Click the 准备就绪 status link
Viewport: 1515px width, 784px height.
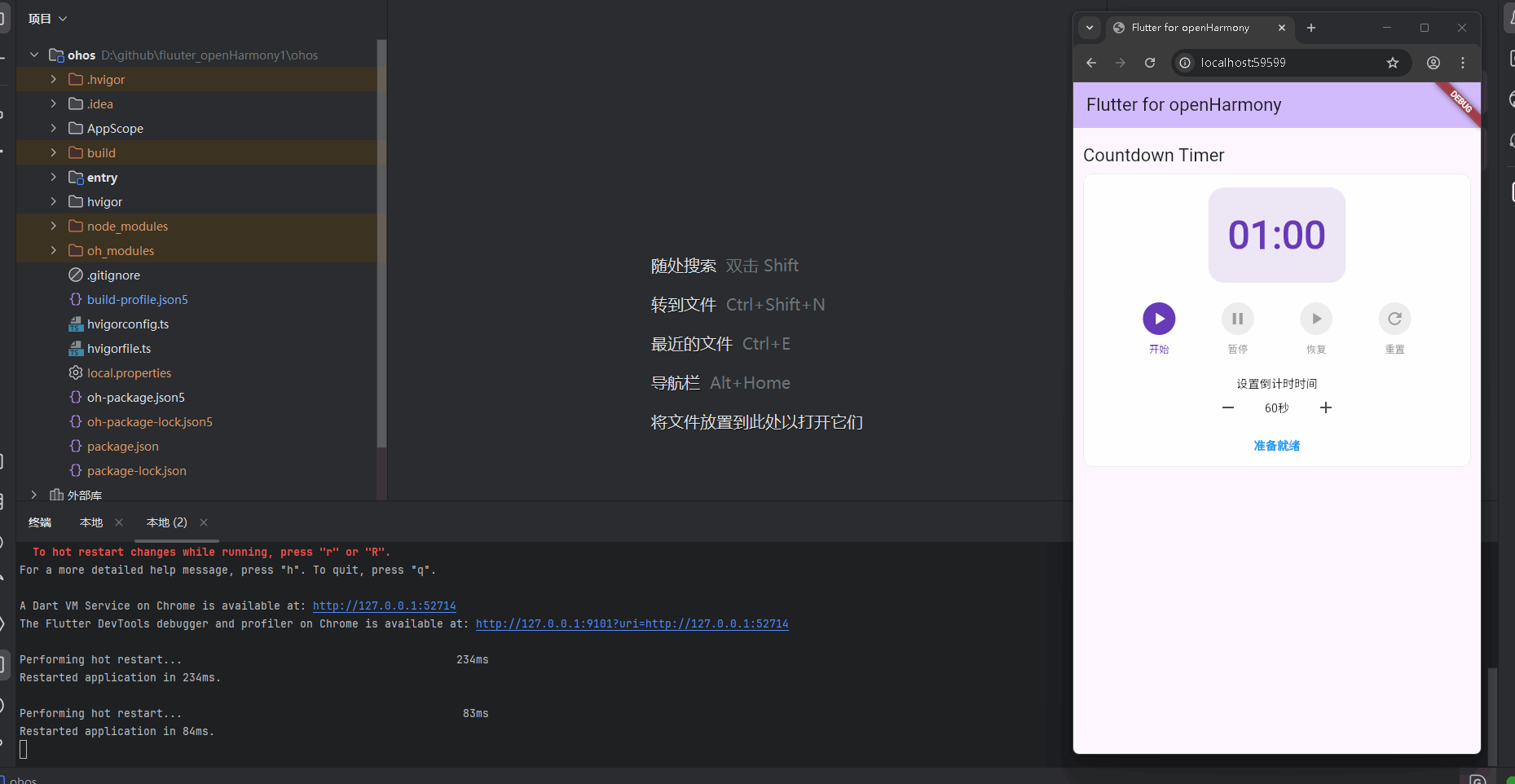1275,446
